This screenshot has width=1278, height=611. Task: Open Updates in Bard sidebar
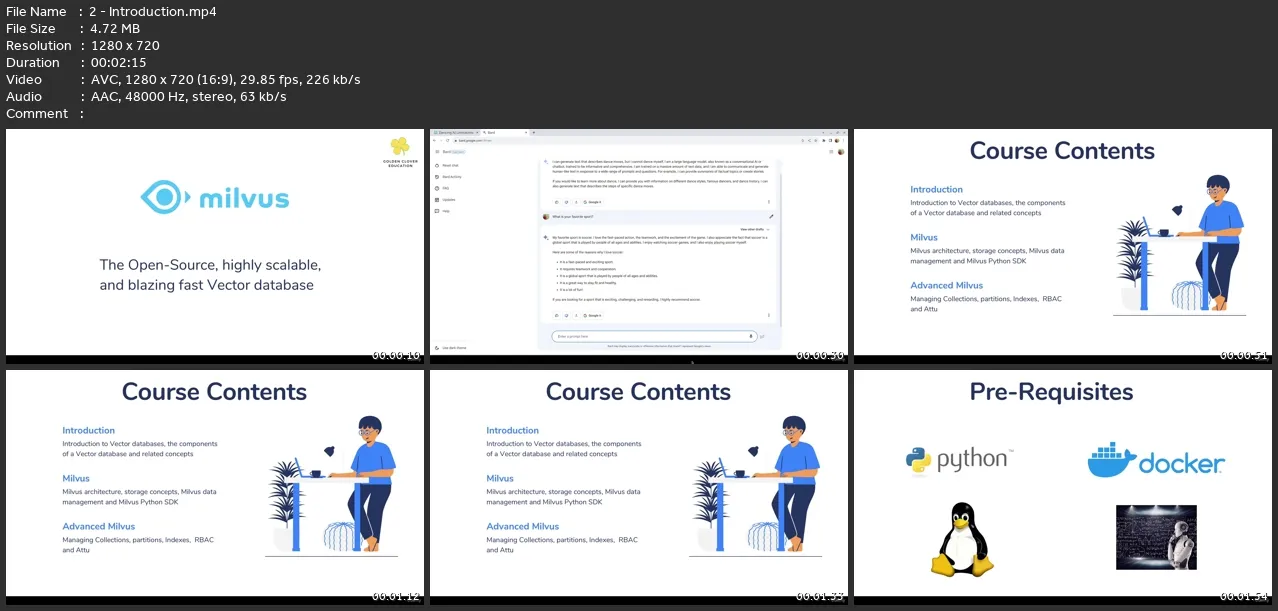click(447, 199)
